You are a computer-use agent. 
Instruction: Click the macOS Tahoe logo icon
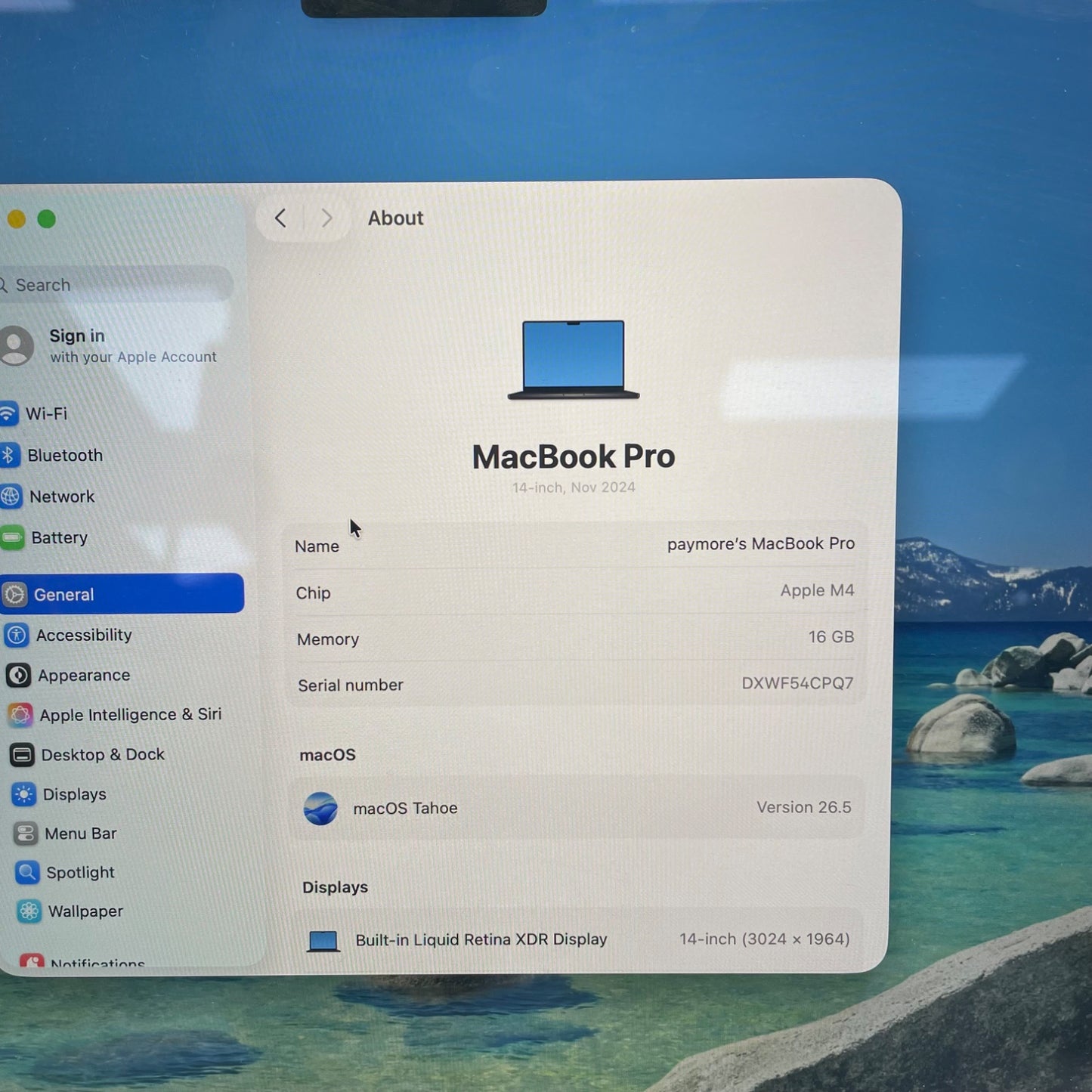click(320, 809)
